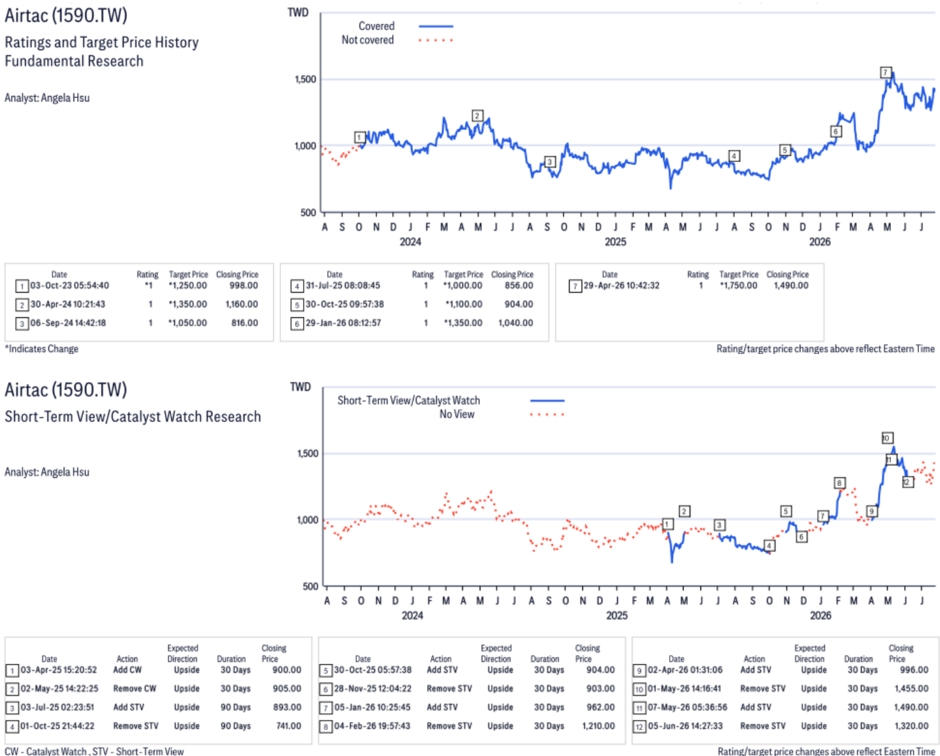Click marker 1 on the Ratings history chart
This screenshot has height=756, width=940.
359,137
